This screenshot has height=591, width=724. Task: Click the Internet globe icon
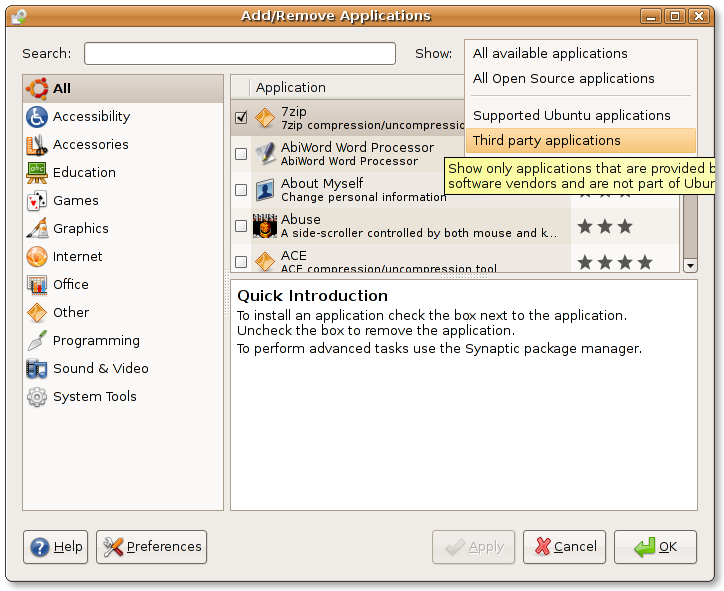click(37, 256)
